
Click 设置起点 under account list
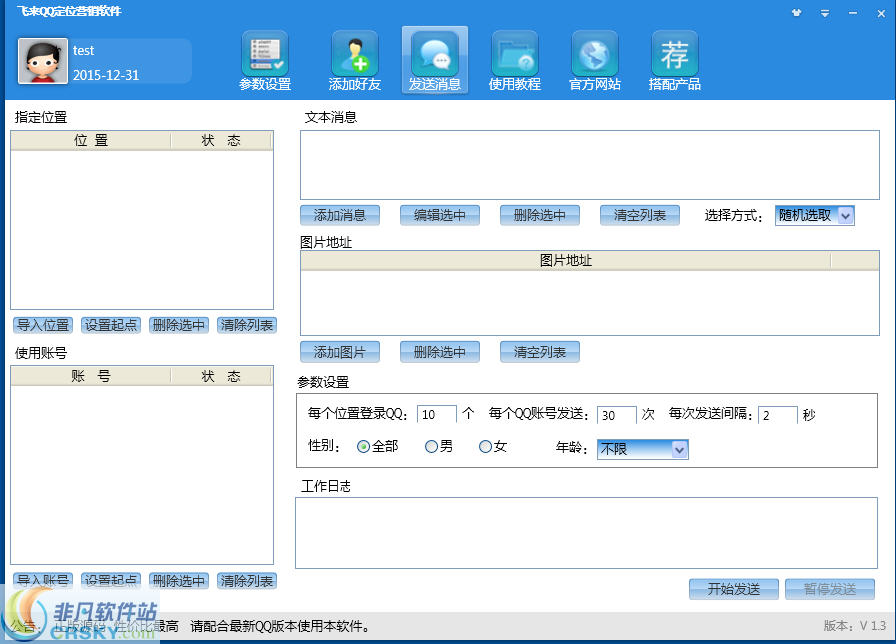point(111,581)
